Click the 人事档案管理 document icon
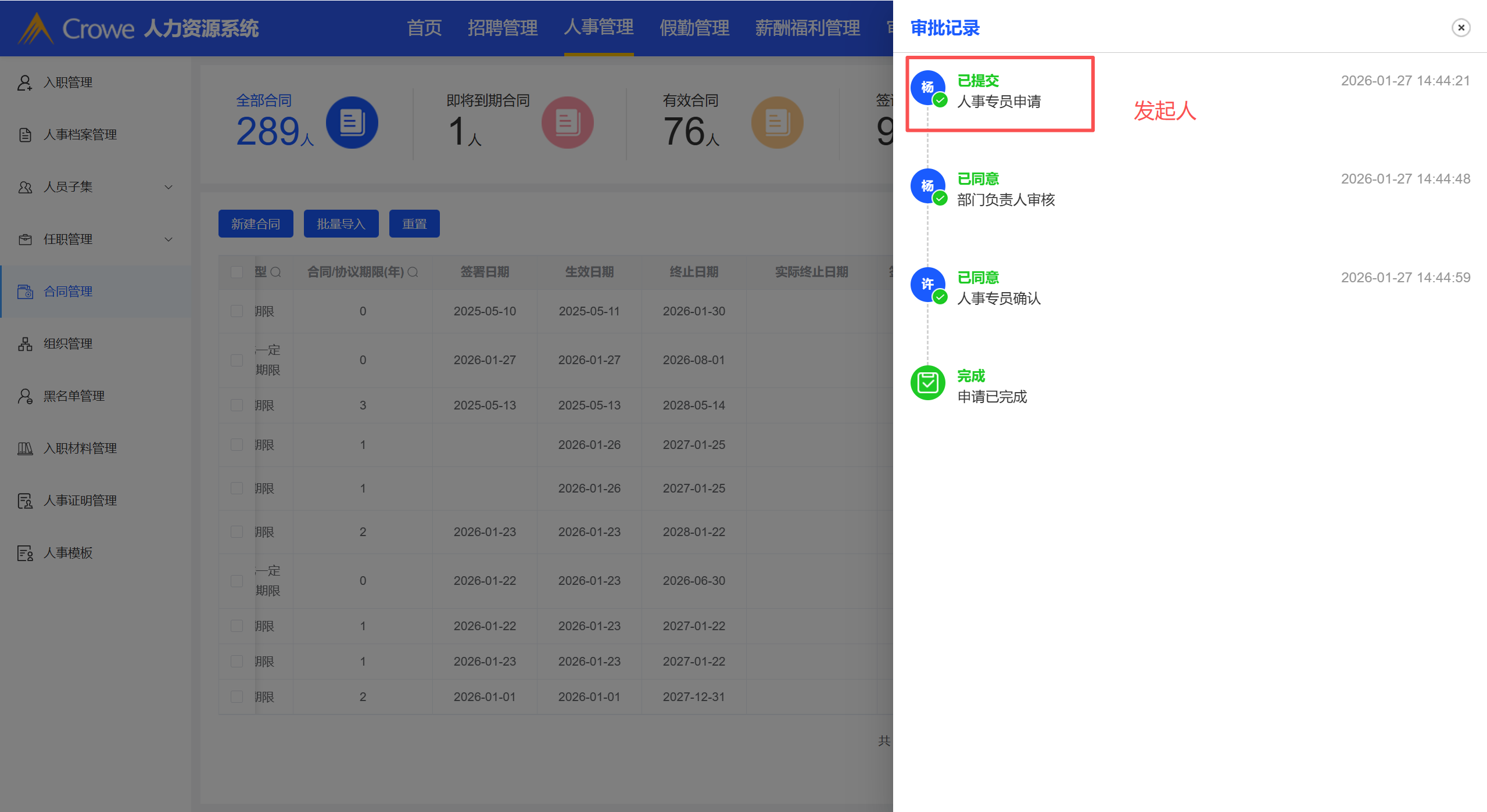This screenshot has width=1487, height=812. point(24,135)
